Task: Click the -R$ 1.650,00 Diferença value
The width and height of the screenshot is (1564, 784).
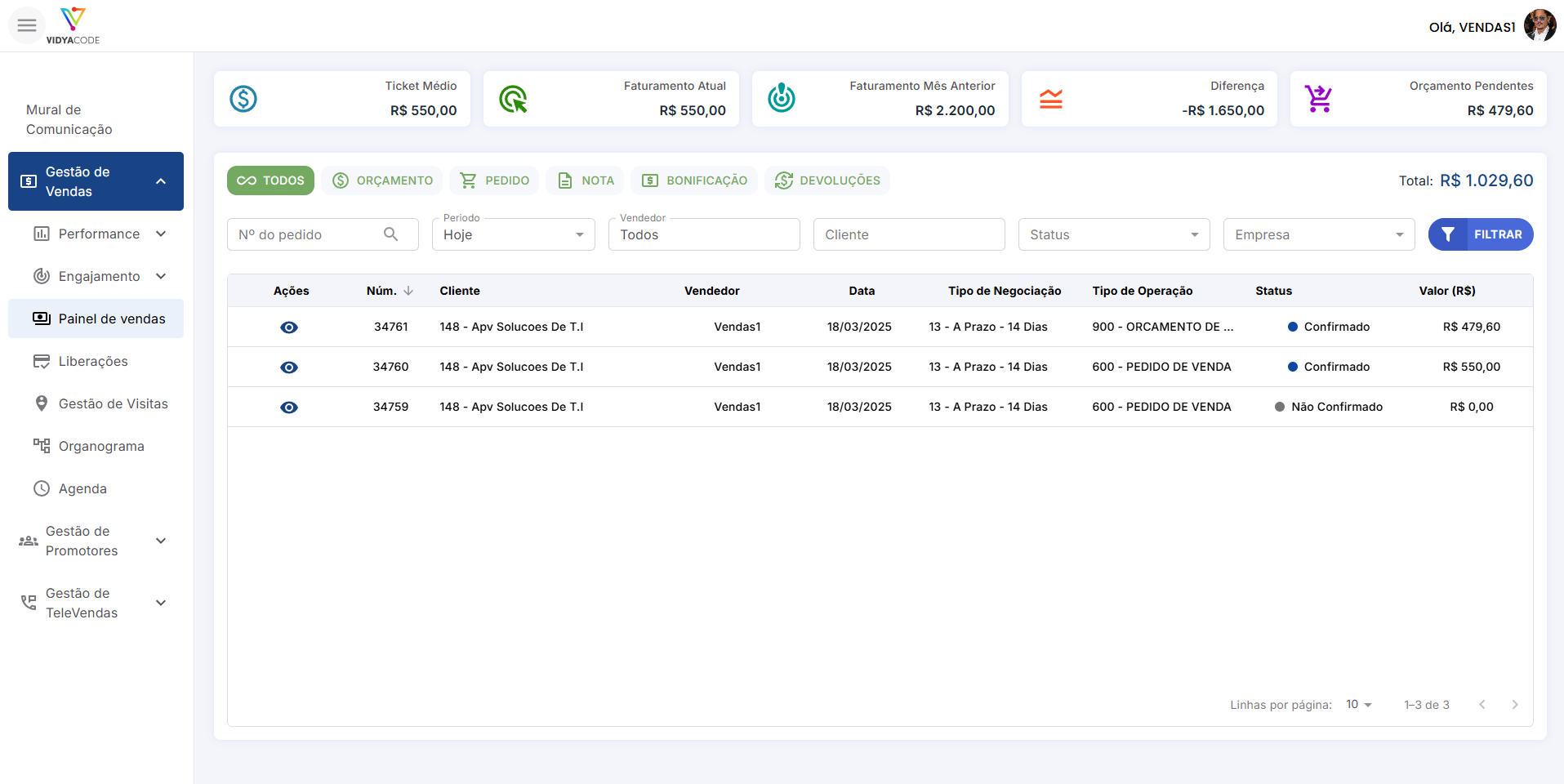Action: click(x=1223, y=110)
